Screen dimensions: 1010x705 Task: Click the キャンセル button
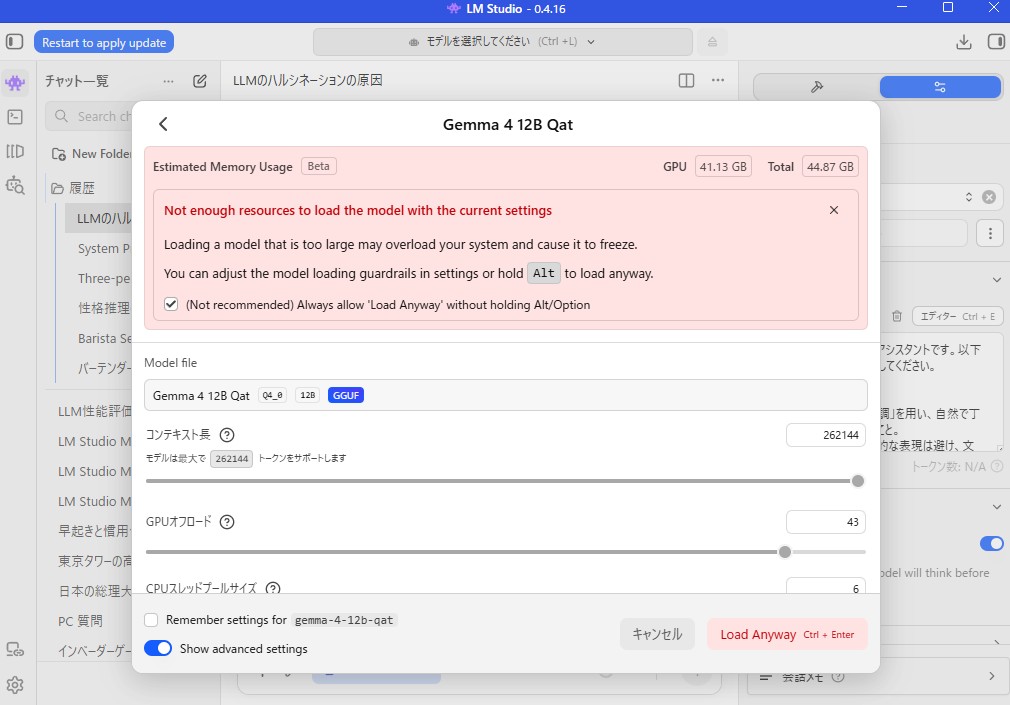tap(657, 634)
